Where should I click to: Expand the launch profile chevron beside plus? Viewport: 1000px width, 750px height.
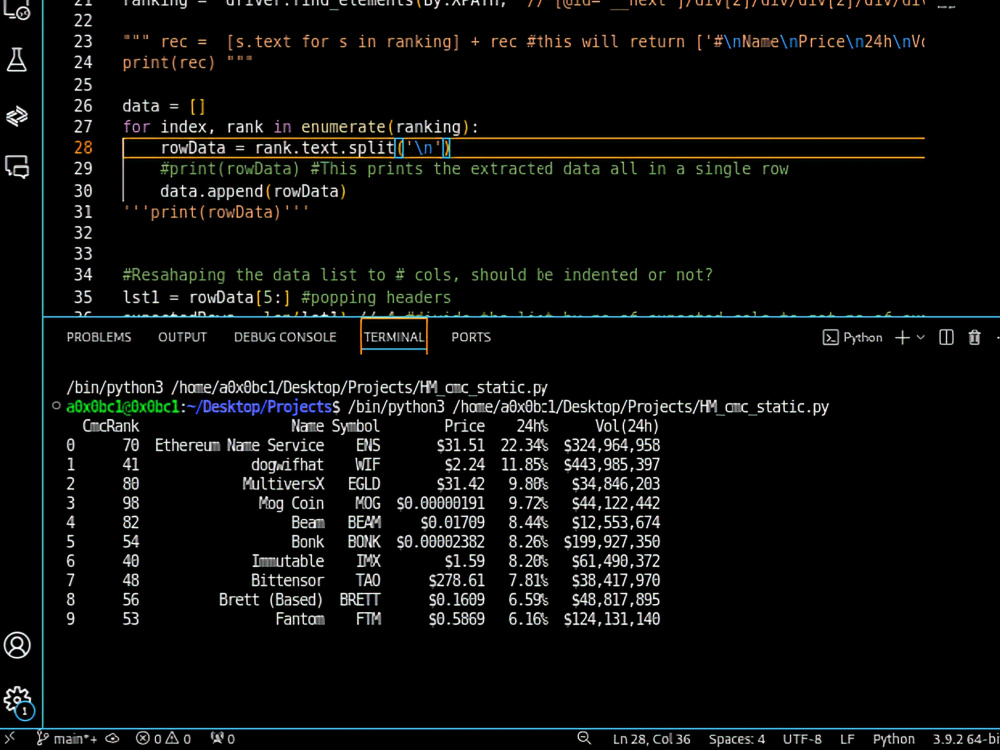tap(920, 337)
